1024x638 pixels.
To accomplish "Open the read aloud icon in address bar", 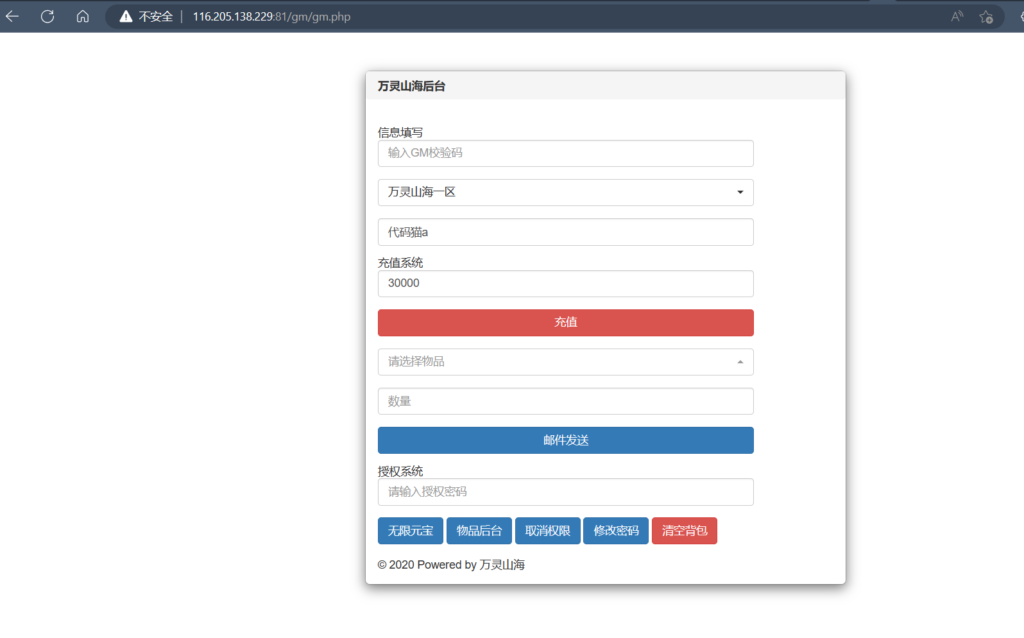I will [957, 16].
